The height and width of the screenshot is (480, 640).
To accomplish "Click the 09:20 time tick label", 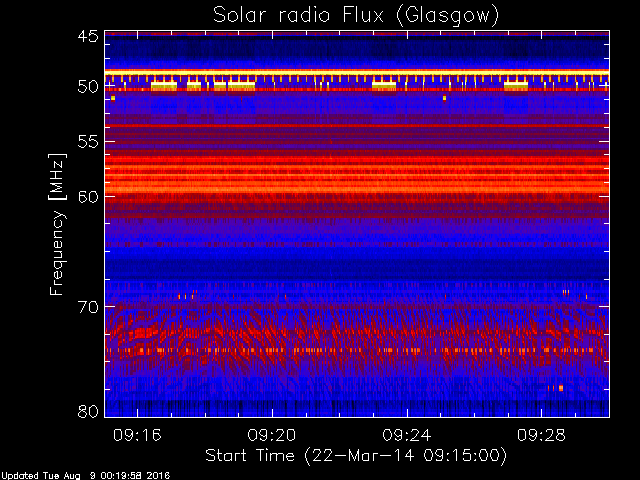I will [x=272, y=435].
